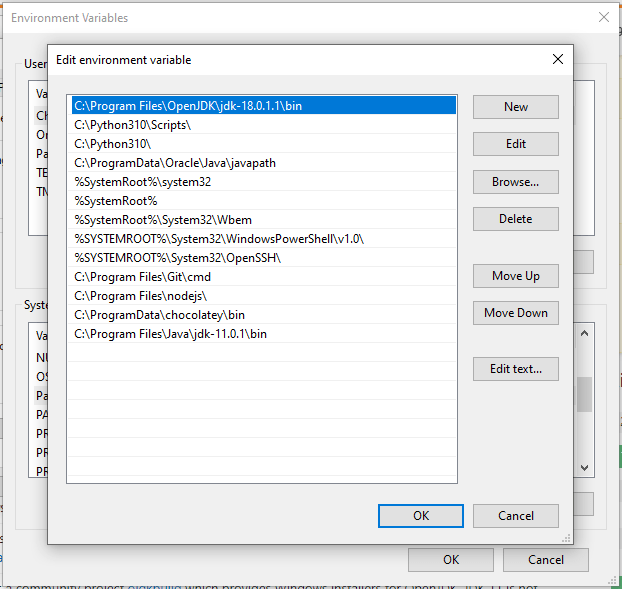Move the selected entry down

tap(516, 313)
